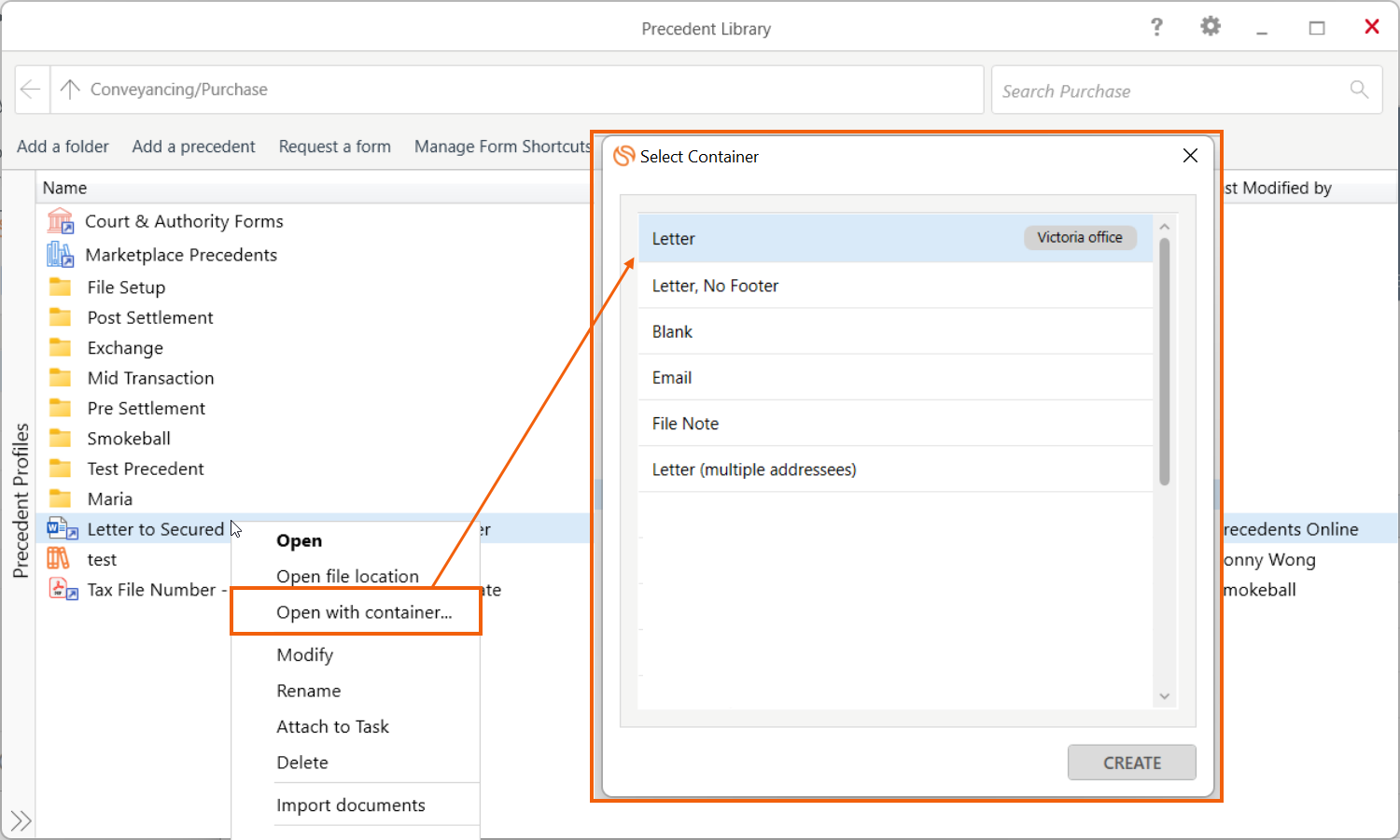Open the help question mark icon
This screenshot has width=1400, height=840.
coord(1157,27)
